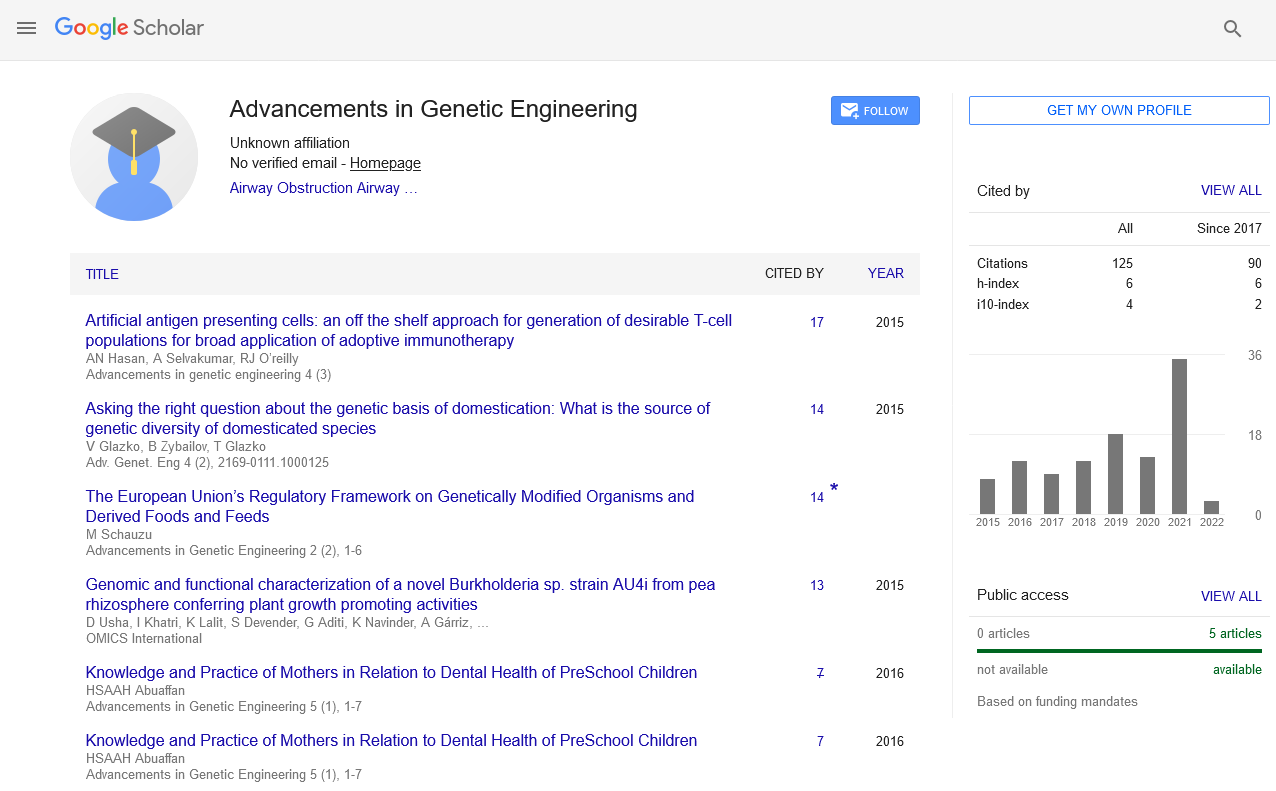
Task: Click GET MY OWN PROFILE button
Action: 1119,110
